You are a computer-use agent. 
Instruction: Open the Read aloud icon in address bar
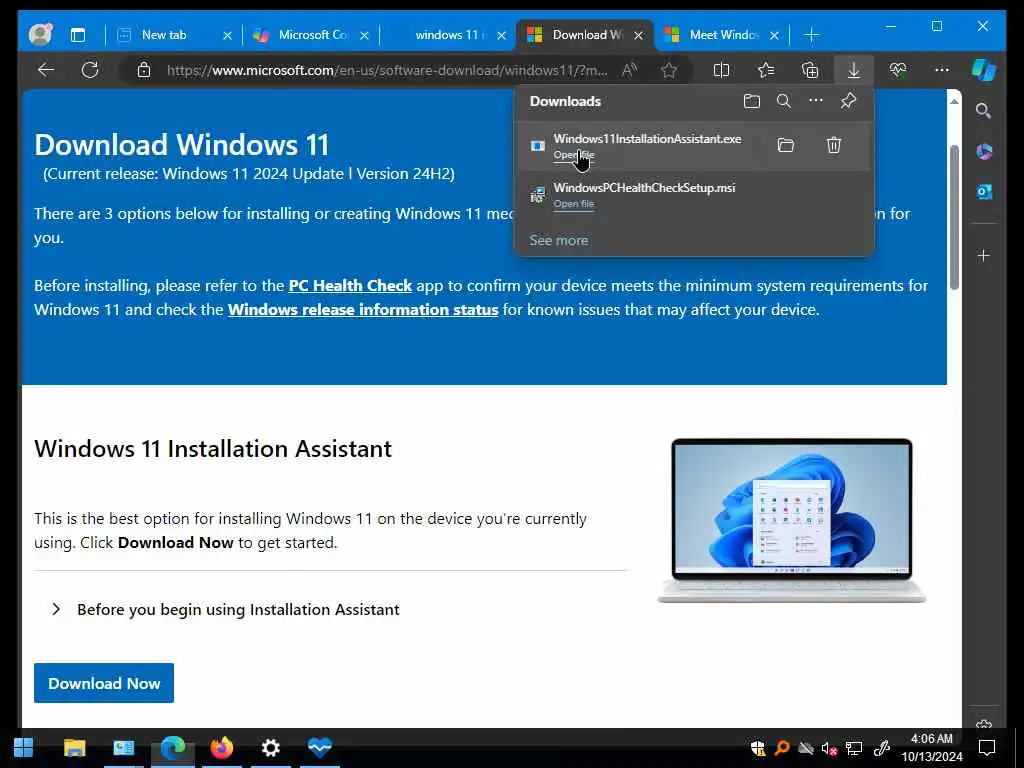(x=630, y=70)
